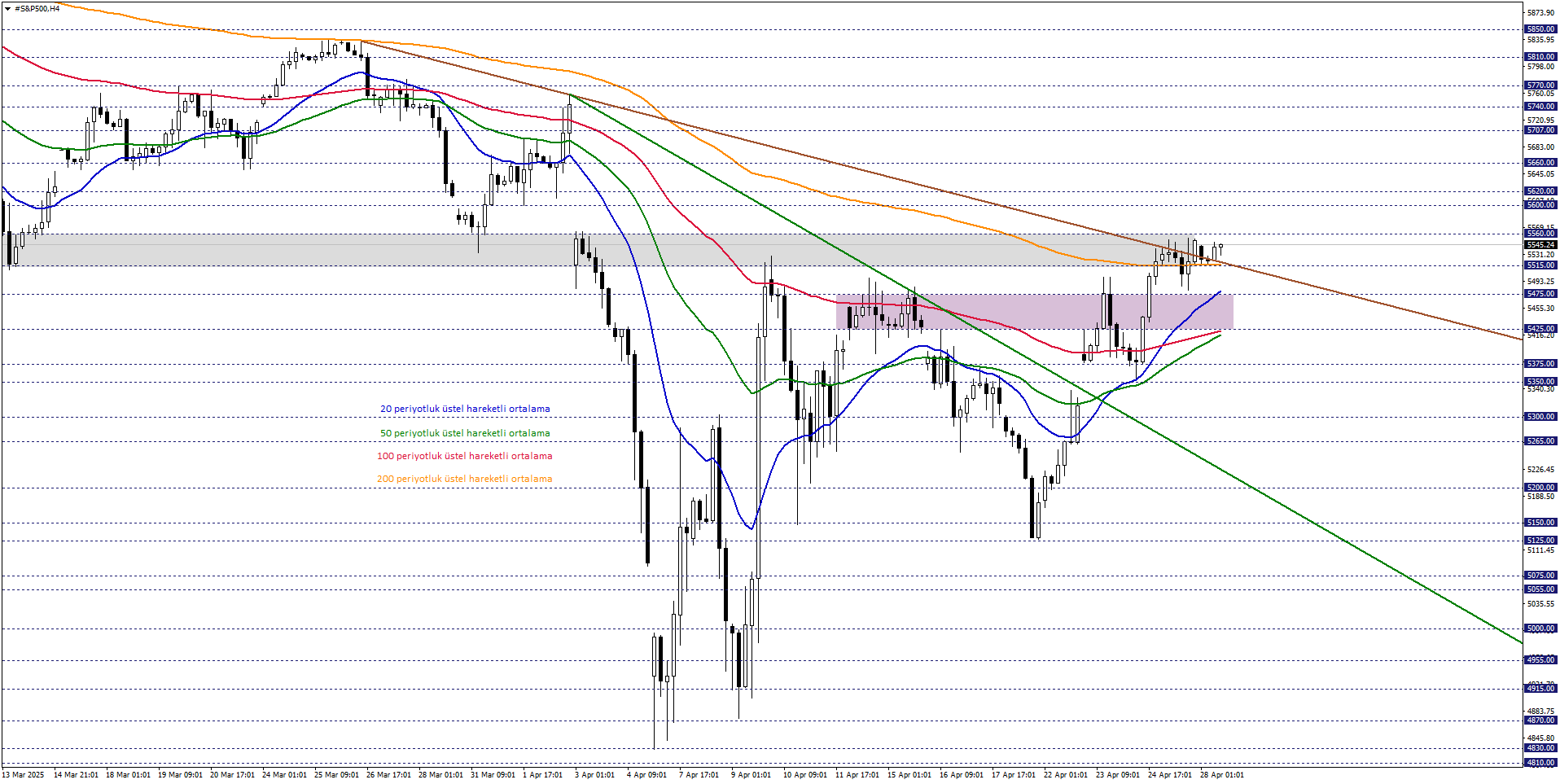Click the 28 Mar 01:01 time axis label

pyautogui.click(x=440, y=775)
